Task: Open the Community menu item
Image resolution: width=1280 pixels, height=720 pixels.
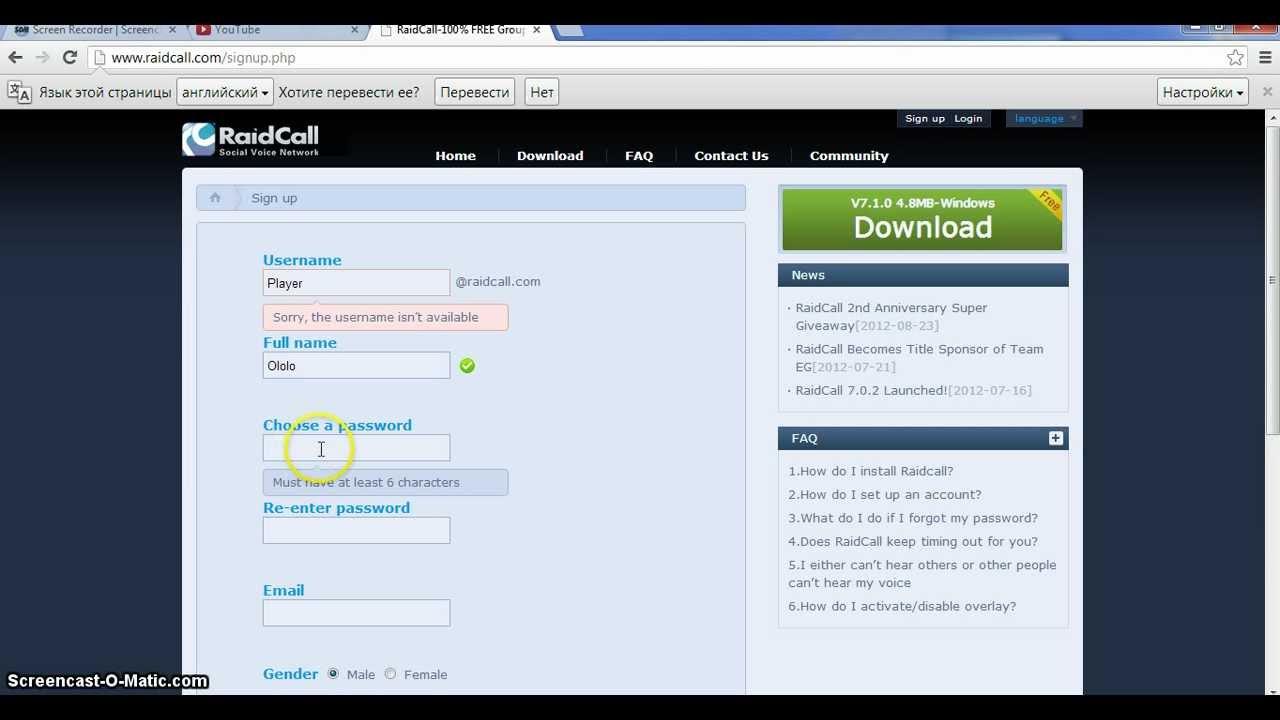Action: coord(849,156)
